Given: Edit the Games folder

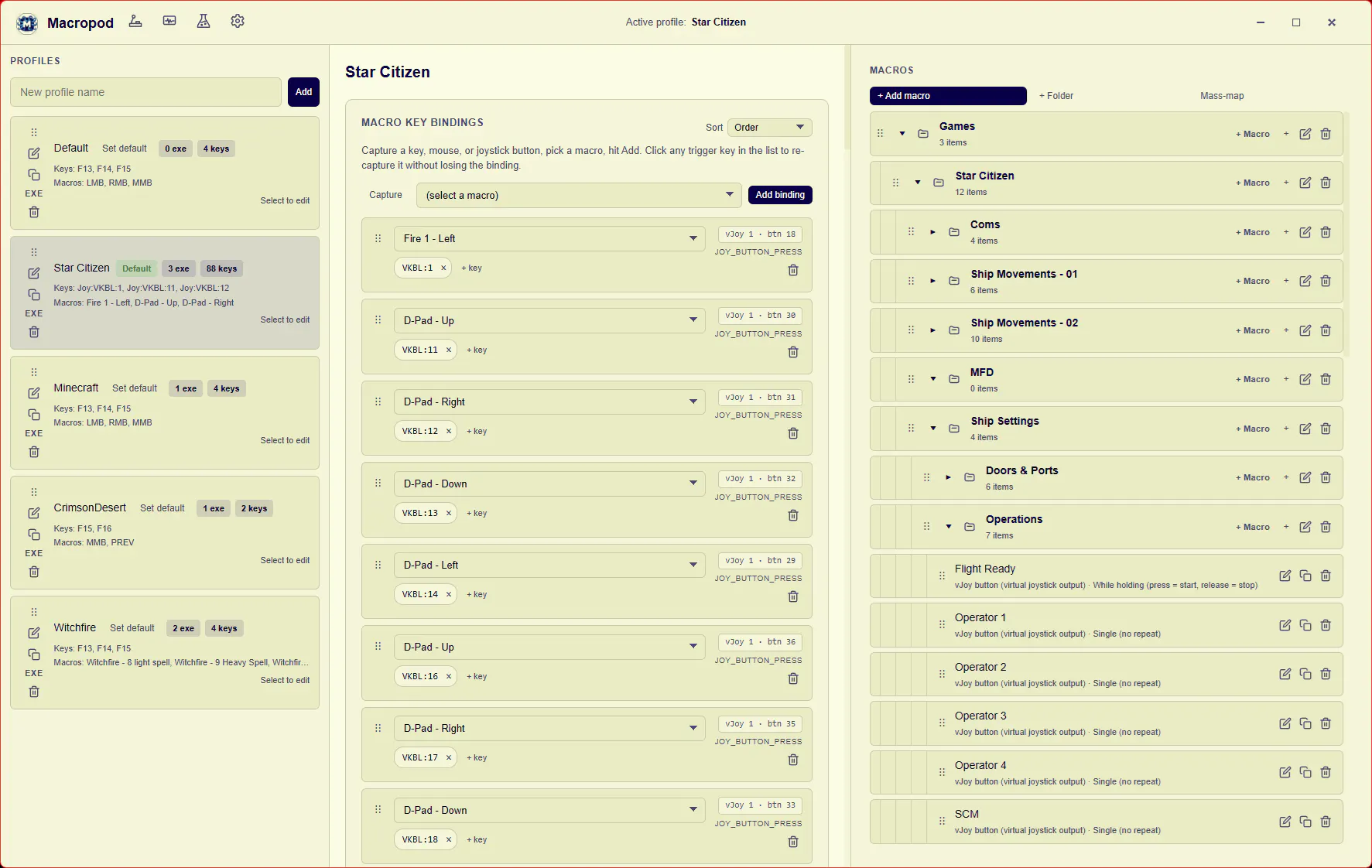Looking at the screenshot, I should point(1305,134).
